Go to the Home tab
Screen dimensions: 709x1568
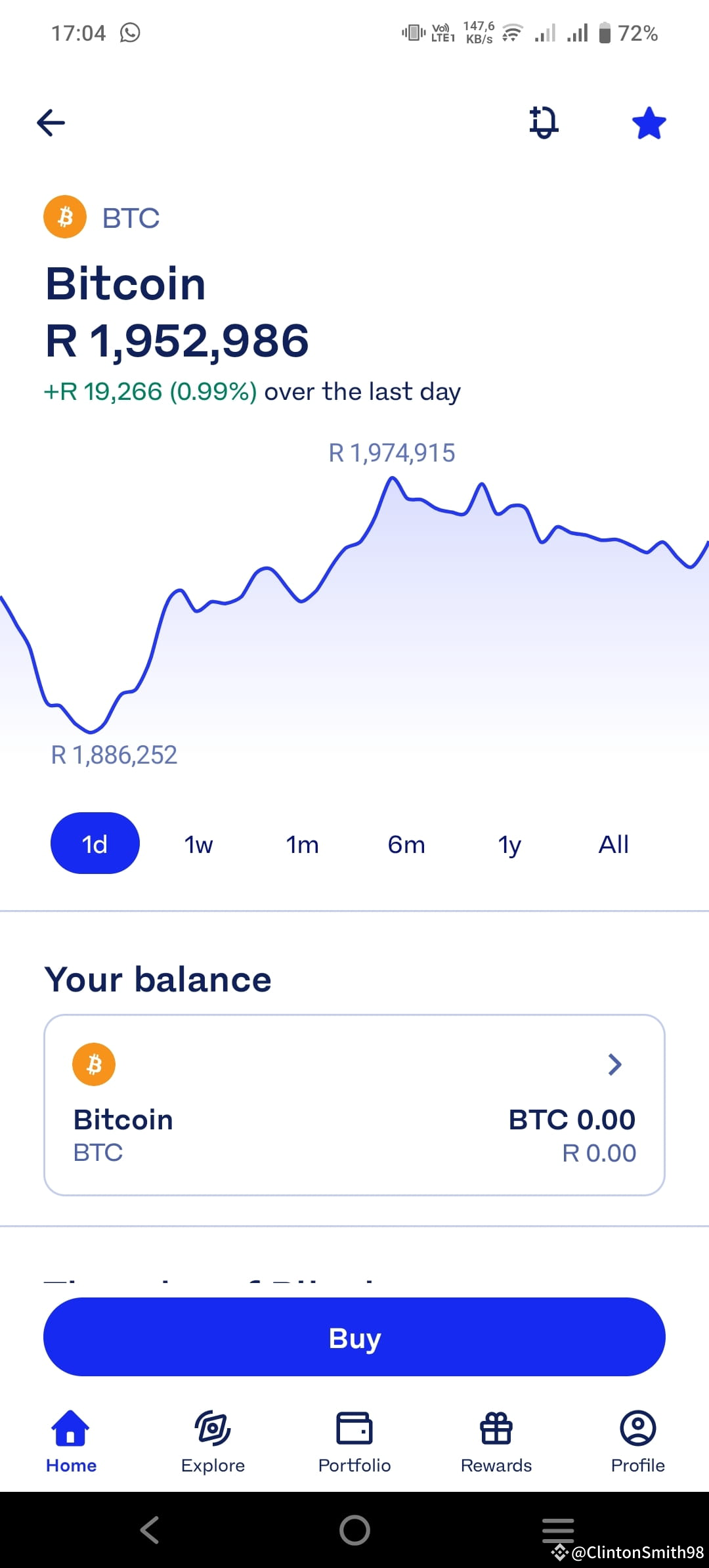[71, 1441]
